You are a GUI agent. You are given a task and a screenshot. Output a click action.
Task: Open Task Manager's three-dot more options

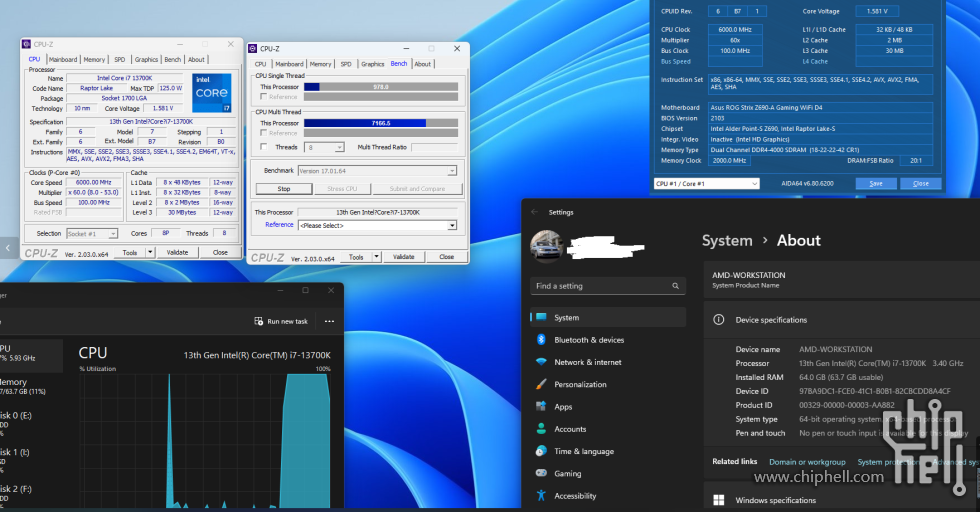[329, 321]
